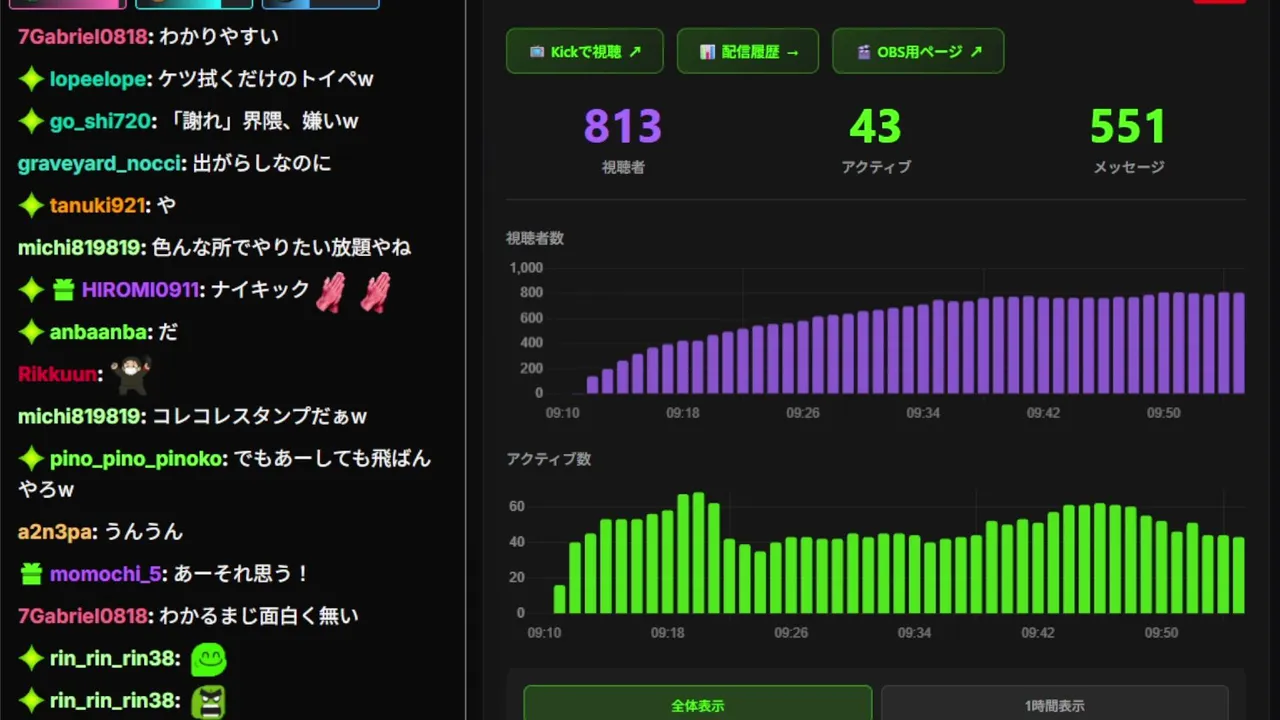The width and height of the screenshot is (1280, 720).
Task: Click the gift badge beside HIROMI0911
Action: point(63,290)
